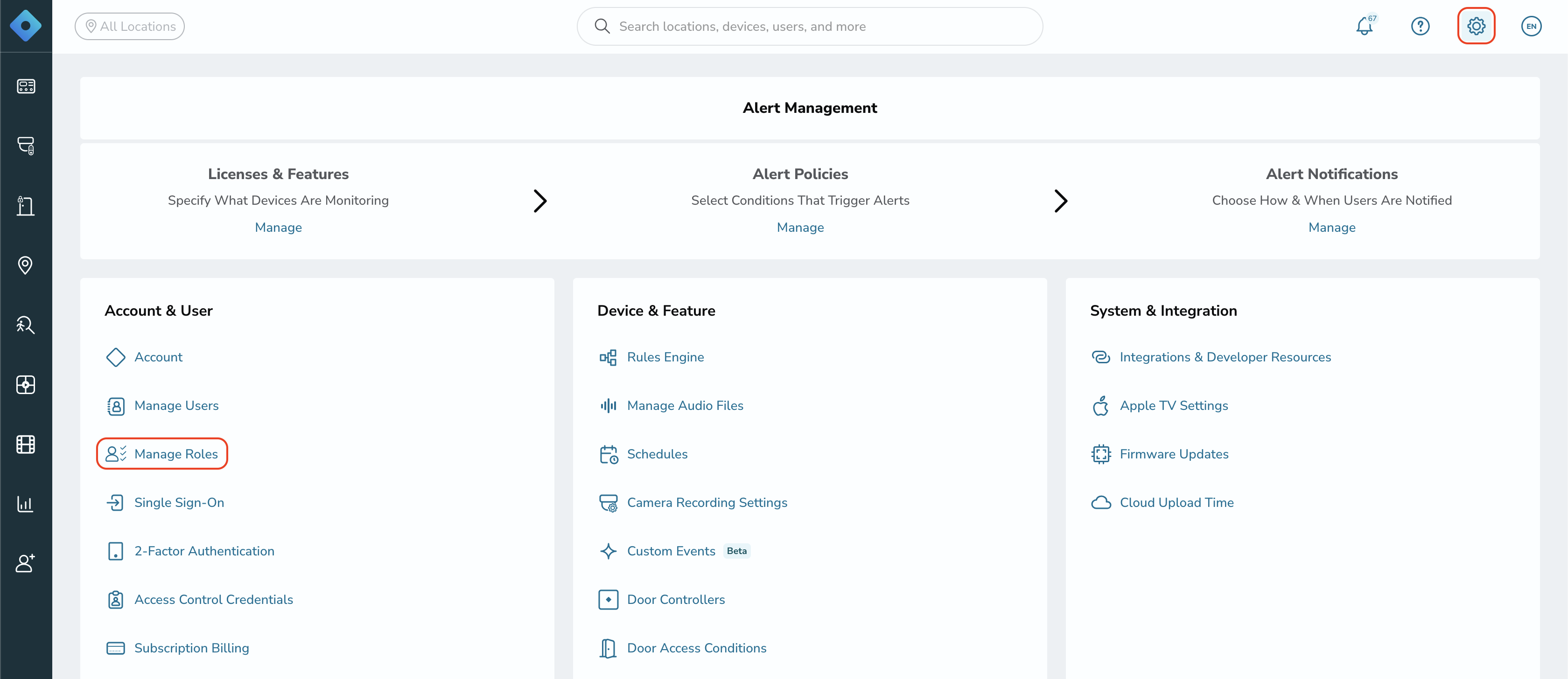
Task: Open the Door Access Conditions link
Action: click(x=697, y=648)
